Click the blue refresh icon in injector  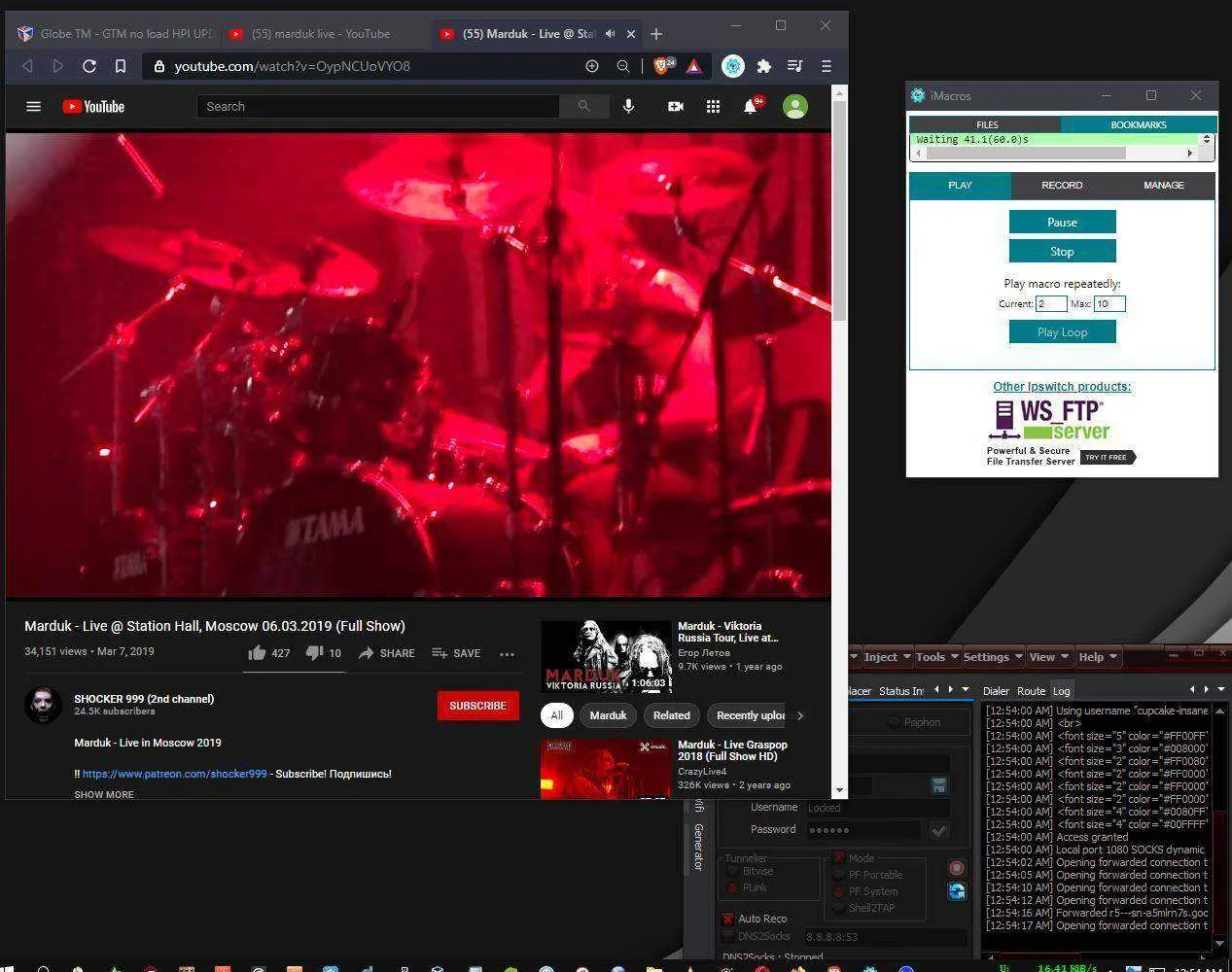[957, 890]
